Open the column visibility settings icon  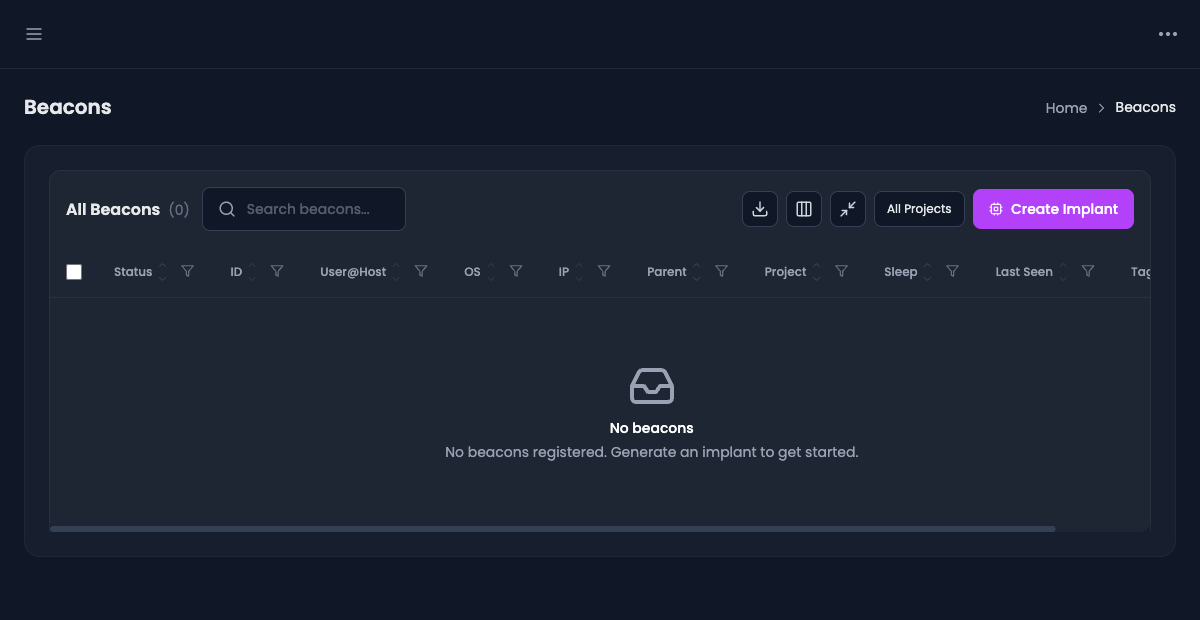click(x=804, y=209)
